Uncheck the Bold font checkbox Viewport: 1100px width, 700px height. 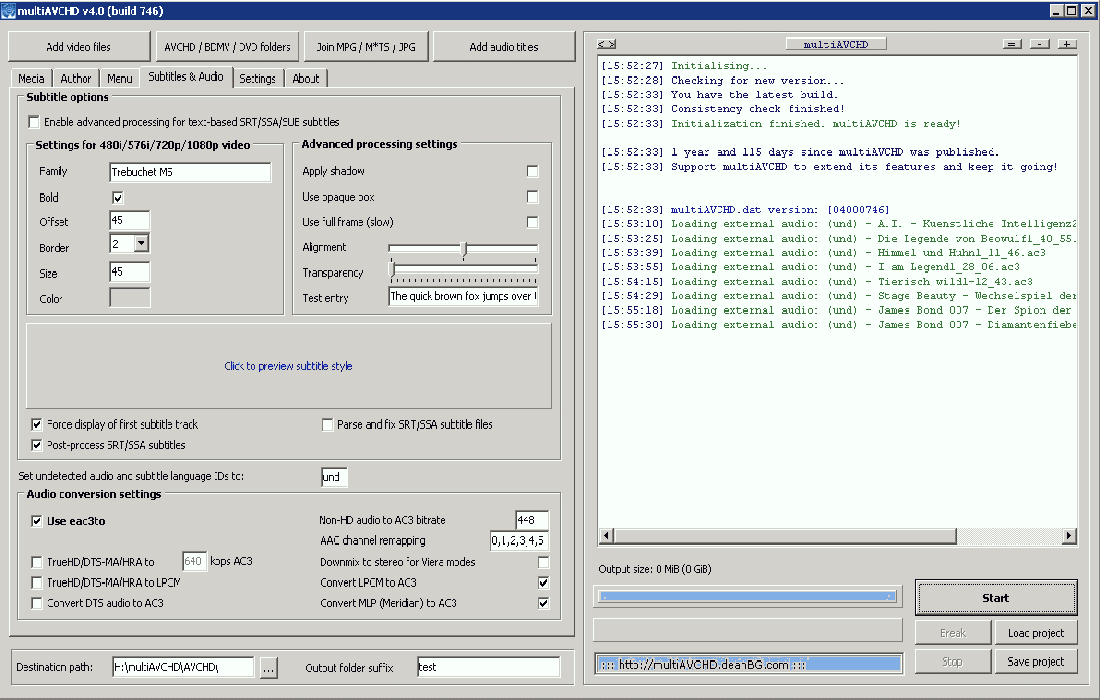(117, 198)
